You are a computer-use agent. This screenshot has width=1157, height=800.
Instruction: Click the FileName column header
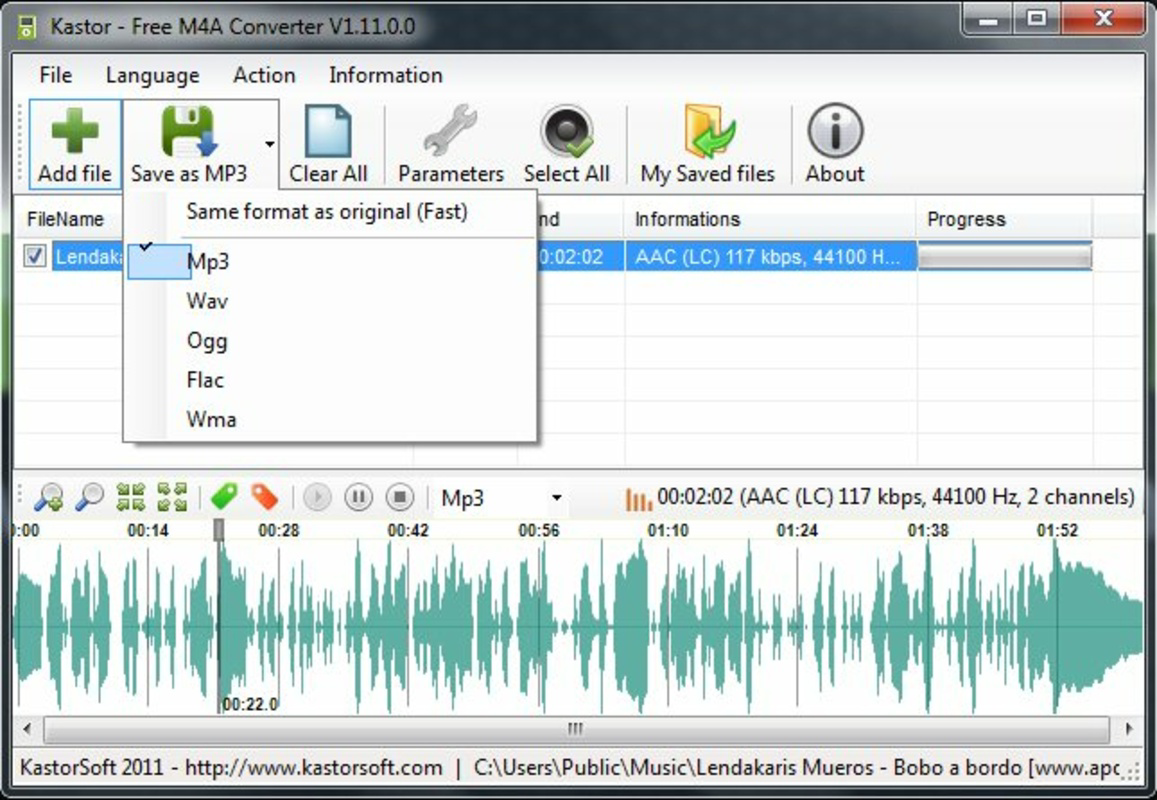point(69,218)
